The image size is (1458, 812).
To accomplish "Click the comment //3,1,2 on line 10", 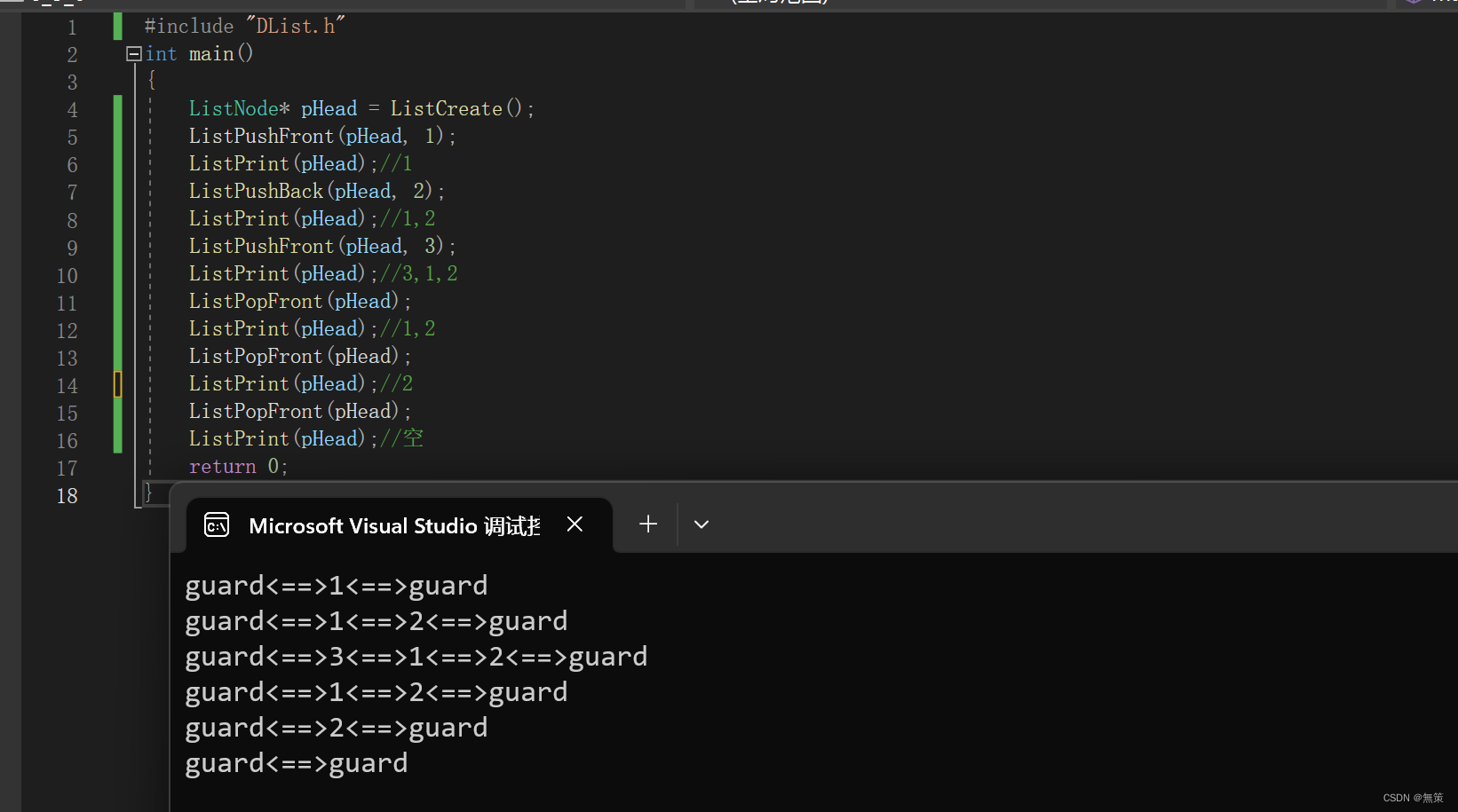I will click(419, 274).
